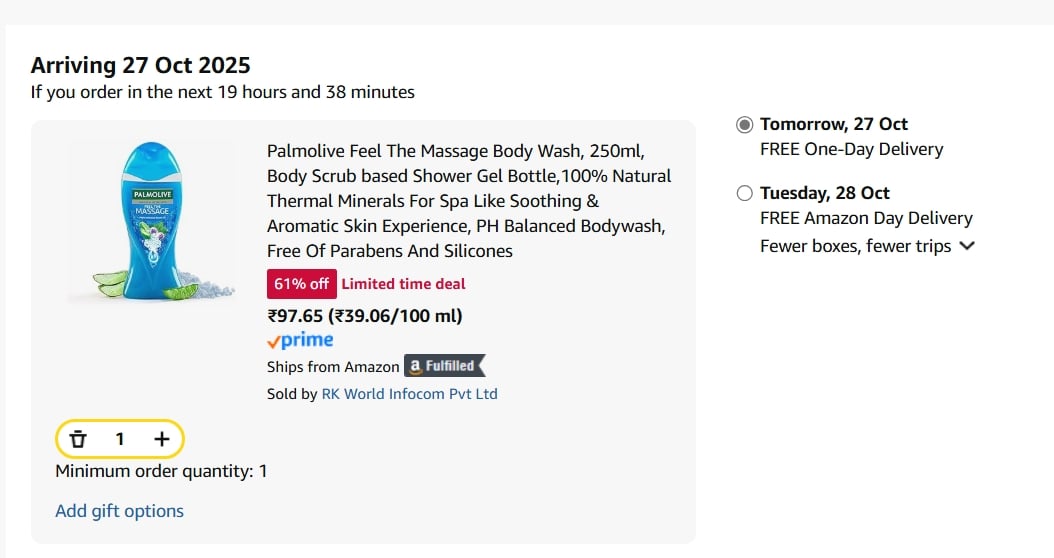Click the Palmolive body wash product image
The width and height of the screenshot is (1054, 558).
coord(150,222)
